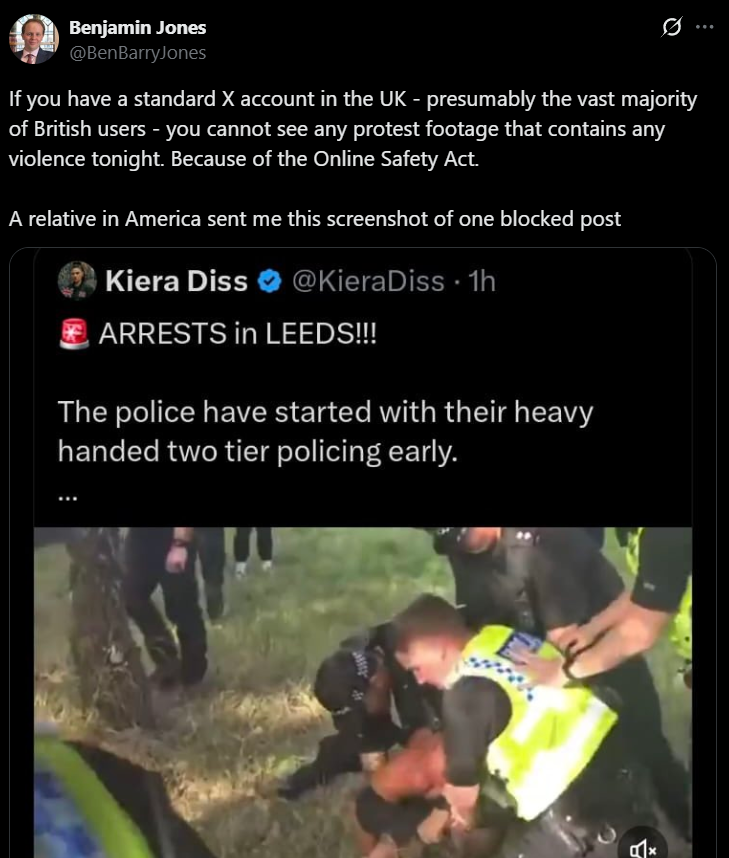Unmute the video with the speaker icon
Image resolution: width=729 pixels, height=858 pixels.
643,848
